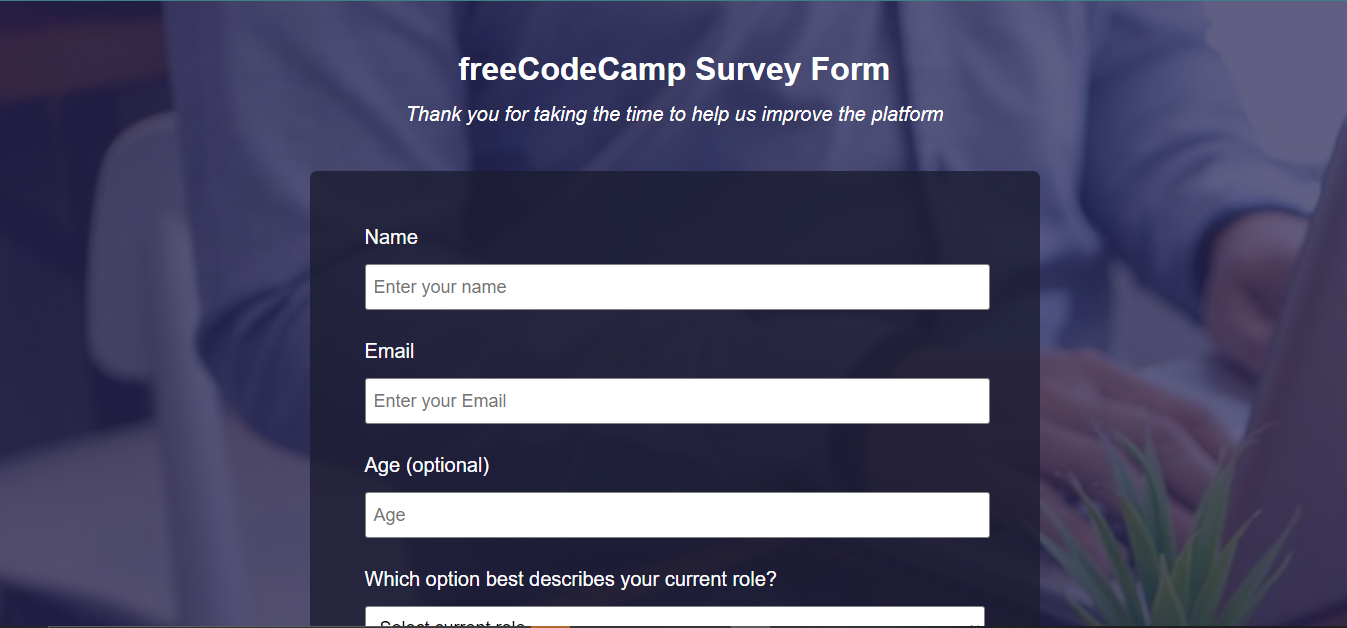The image size is (1347, 628).
Task: Click the last visible input on the form
Action: [675, 618]
